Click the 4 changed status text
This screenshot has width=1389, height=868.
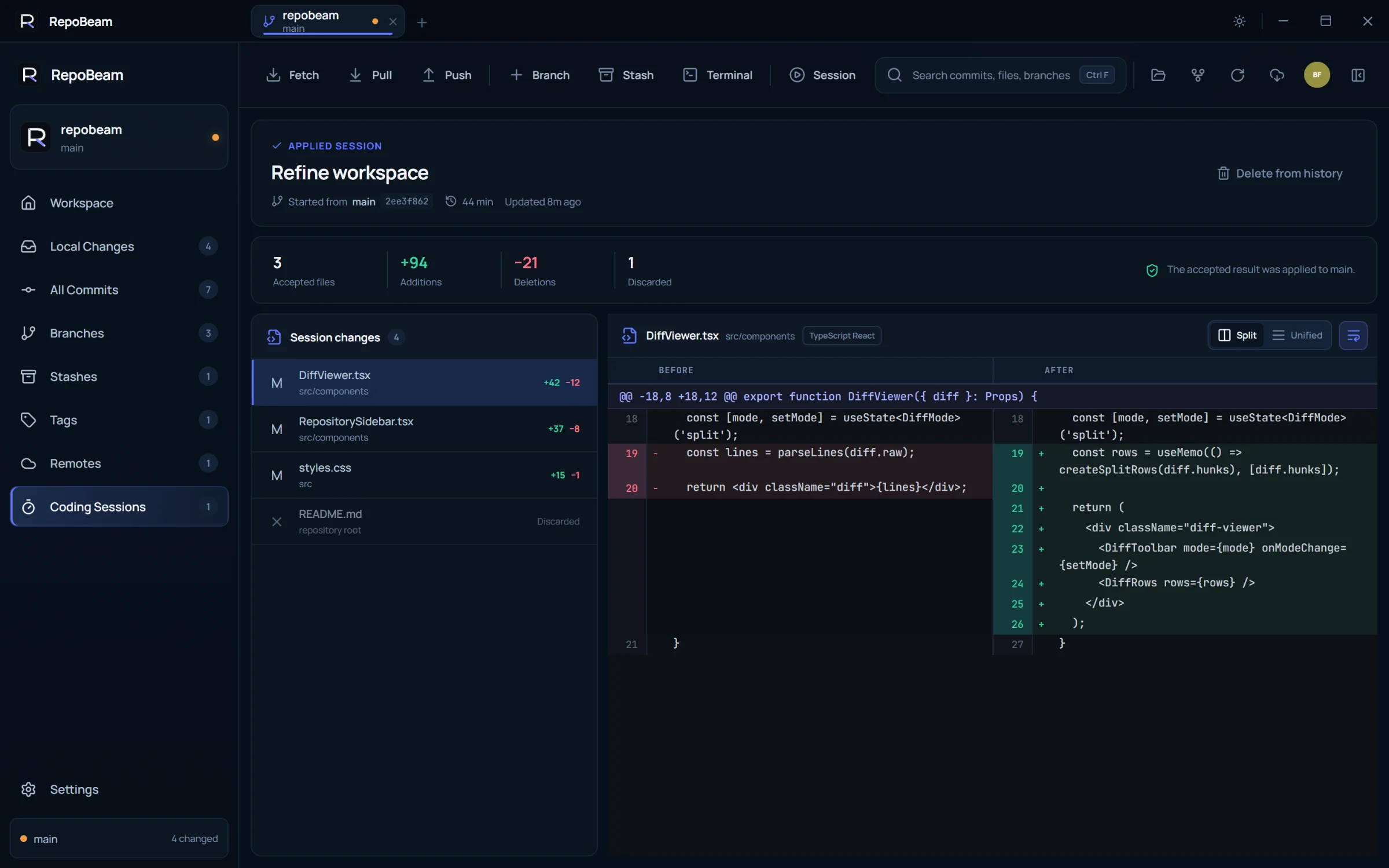click(194, 838)
